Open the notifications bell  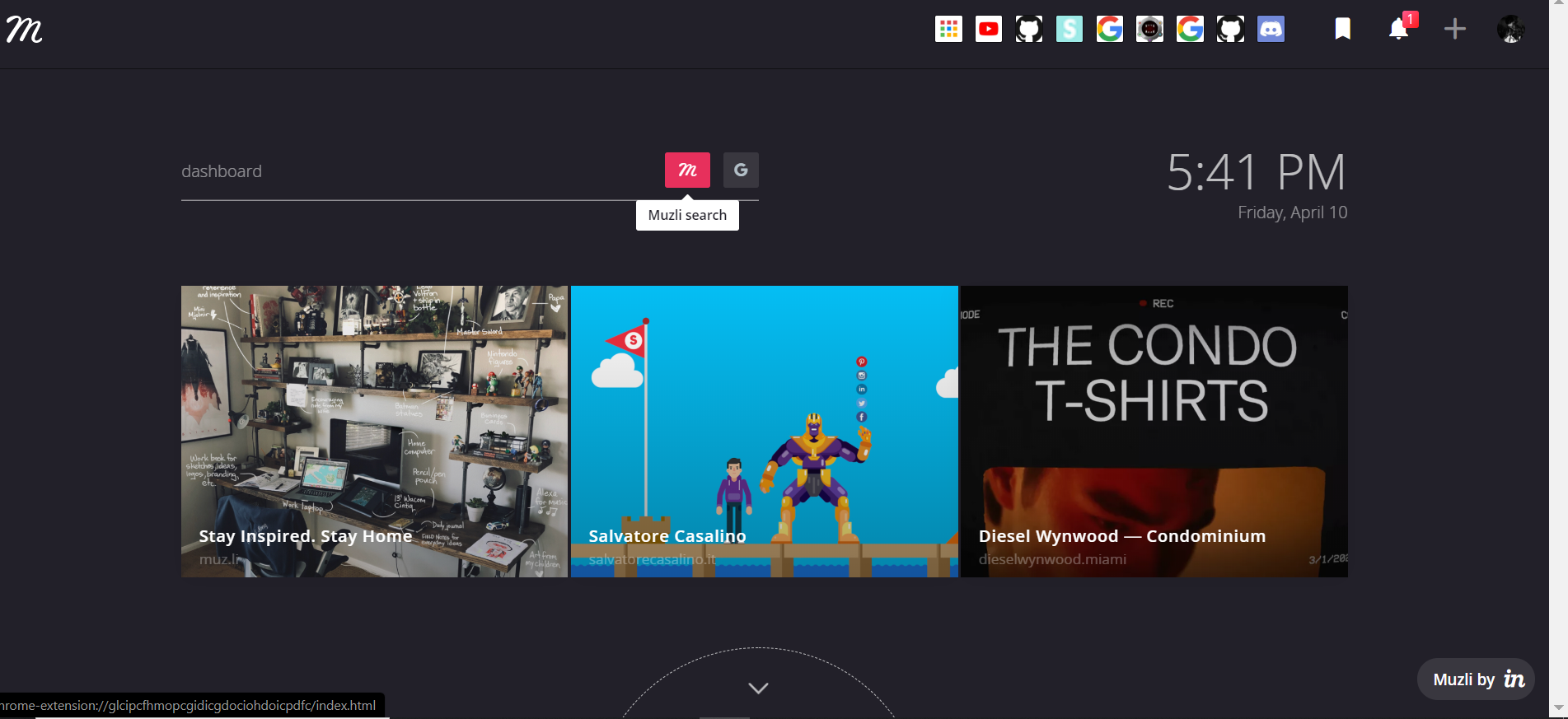[1399, 30]
